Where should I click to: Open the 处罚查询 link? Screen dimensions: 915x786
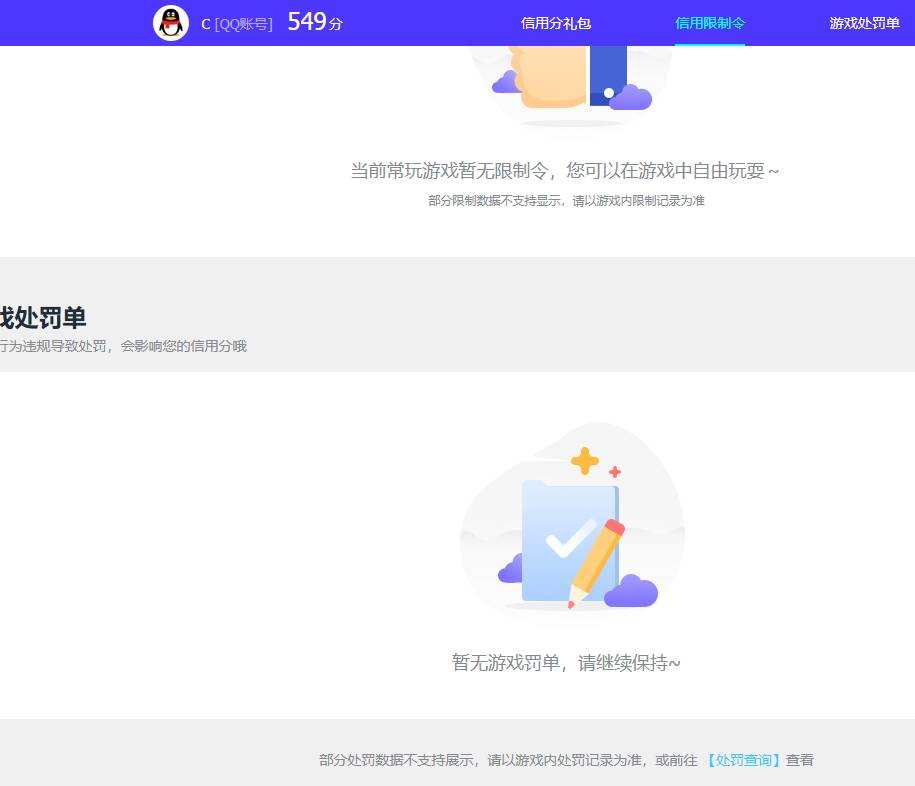coord(742,760)
